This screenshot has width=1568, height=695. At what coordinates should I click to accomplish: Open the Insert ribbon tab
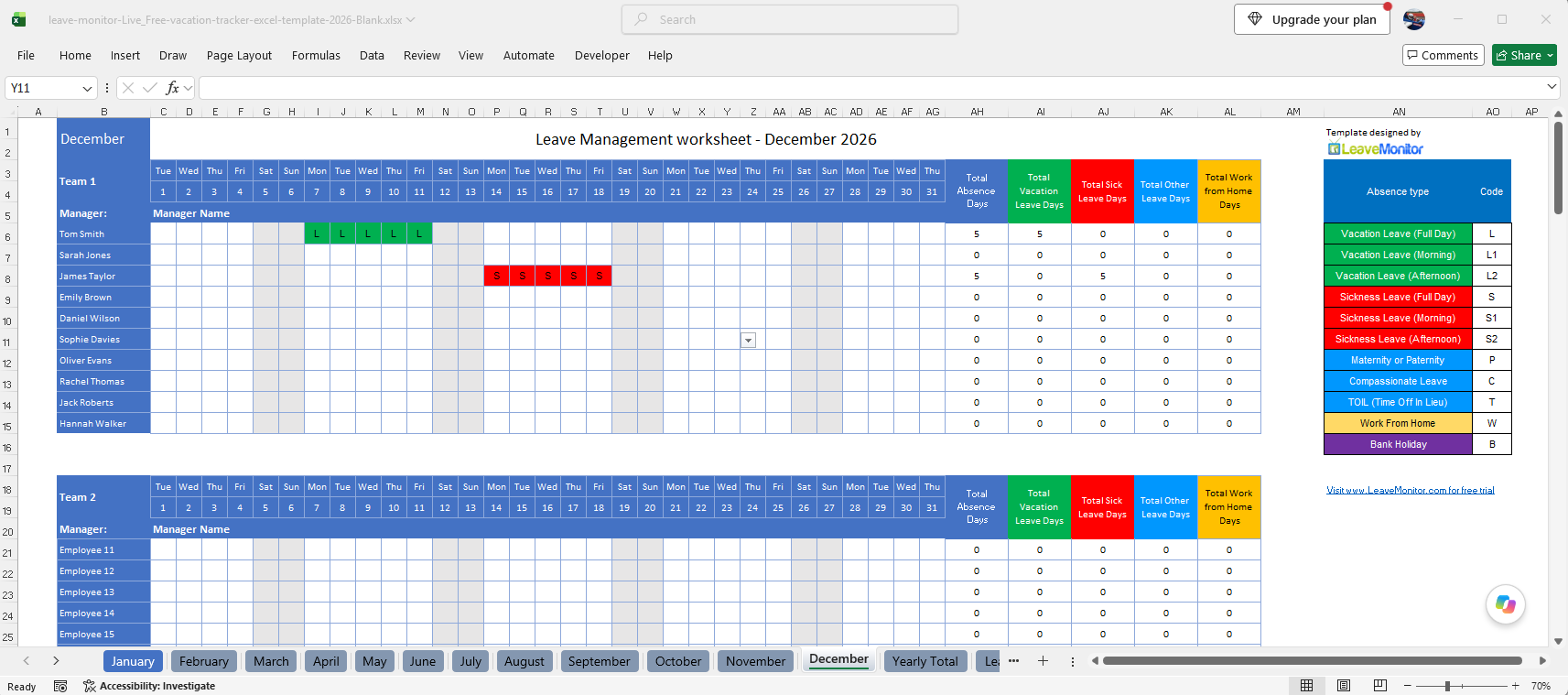coord(125,56)
